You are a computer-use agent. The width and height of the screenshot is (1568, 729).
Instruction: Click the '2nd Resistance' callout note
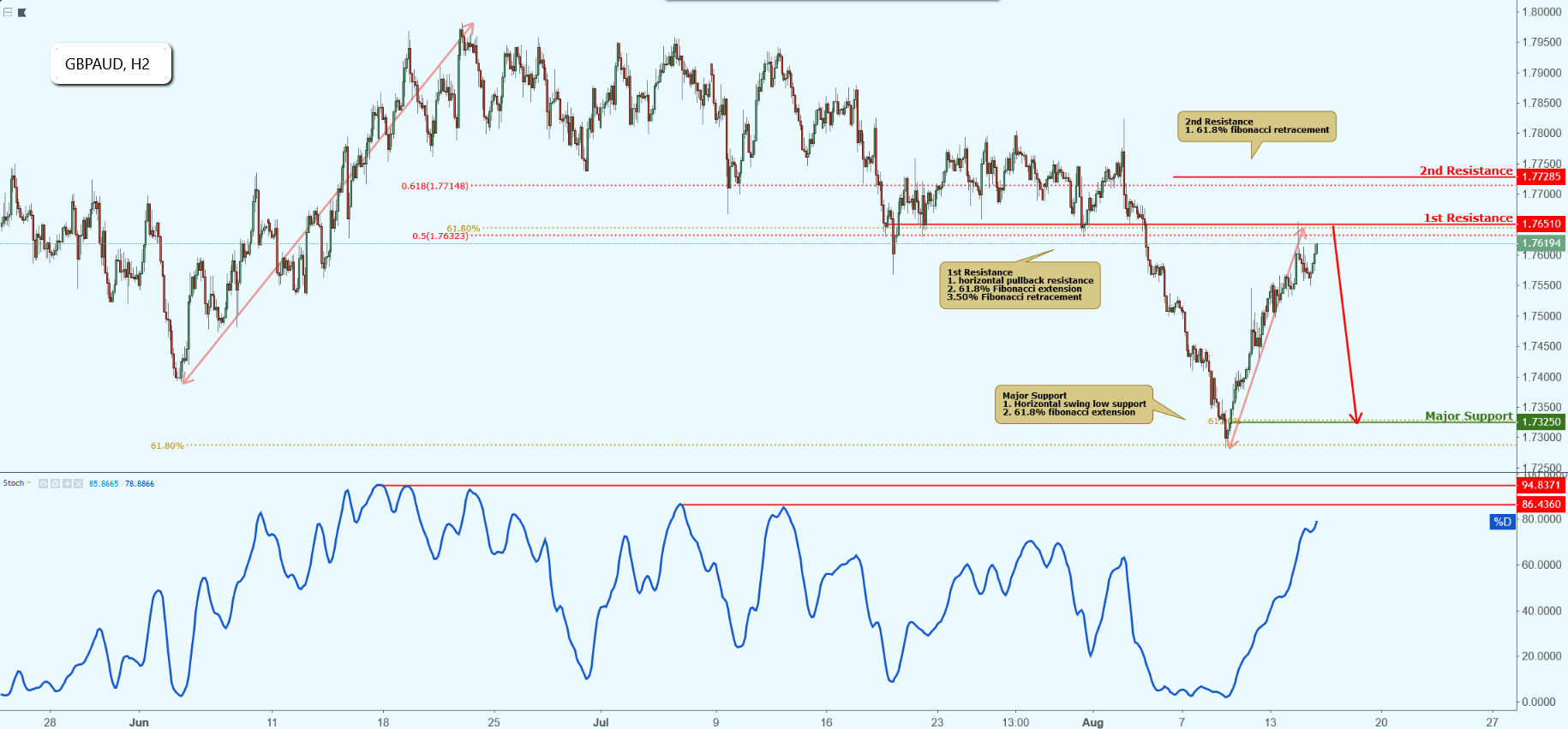[x=1257, y=126]
